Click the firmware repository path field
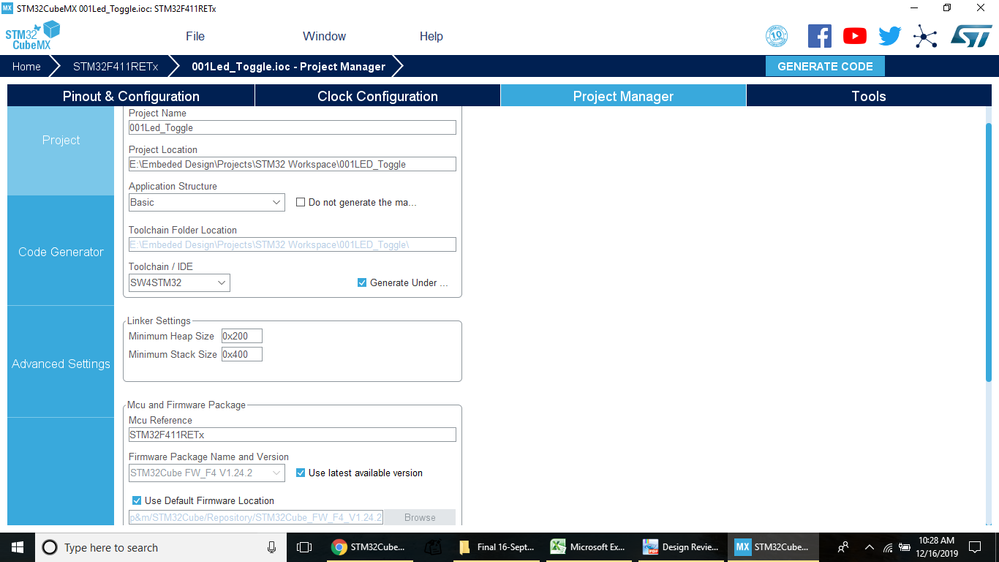This screenshot has width=999, height=562. click(255, 517)
